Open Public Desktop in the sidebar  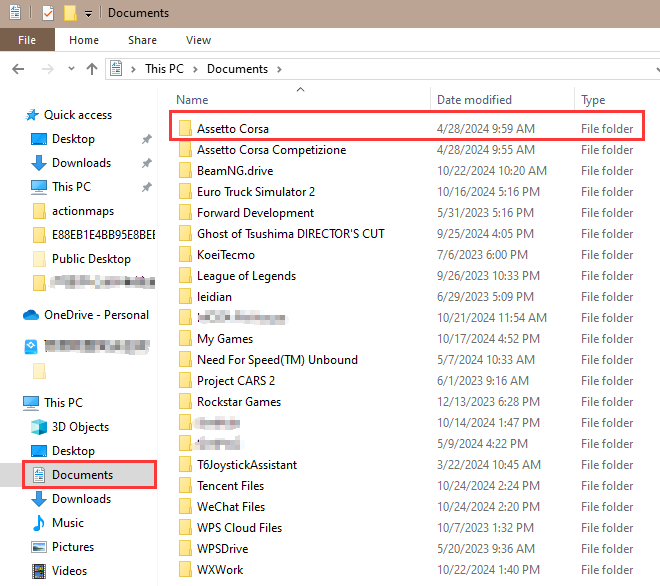(x=91, y=259)
